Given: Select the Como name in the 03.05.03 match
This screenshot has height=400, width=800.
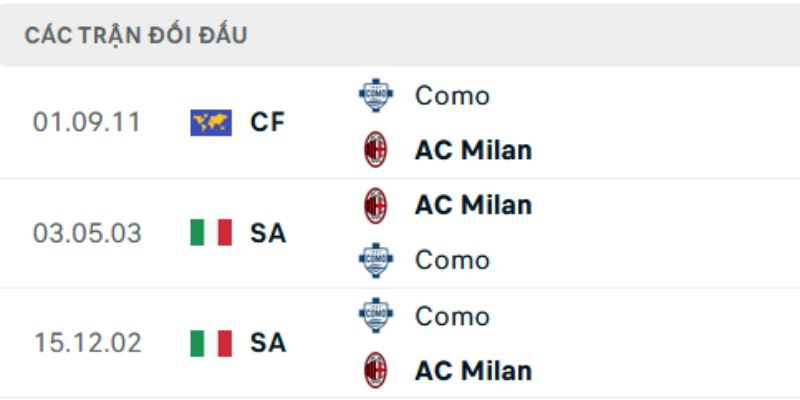Looking at the screenshot, I should pos(452,260).
